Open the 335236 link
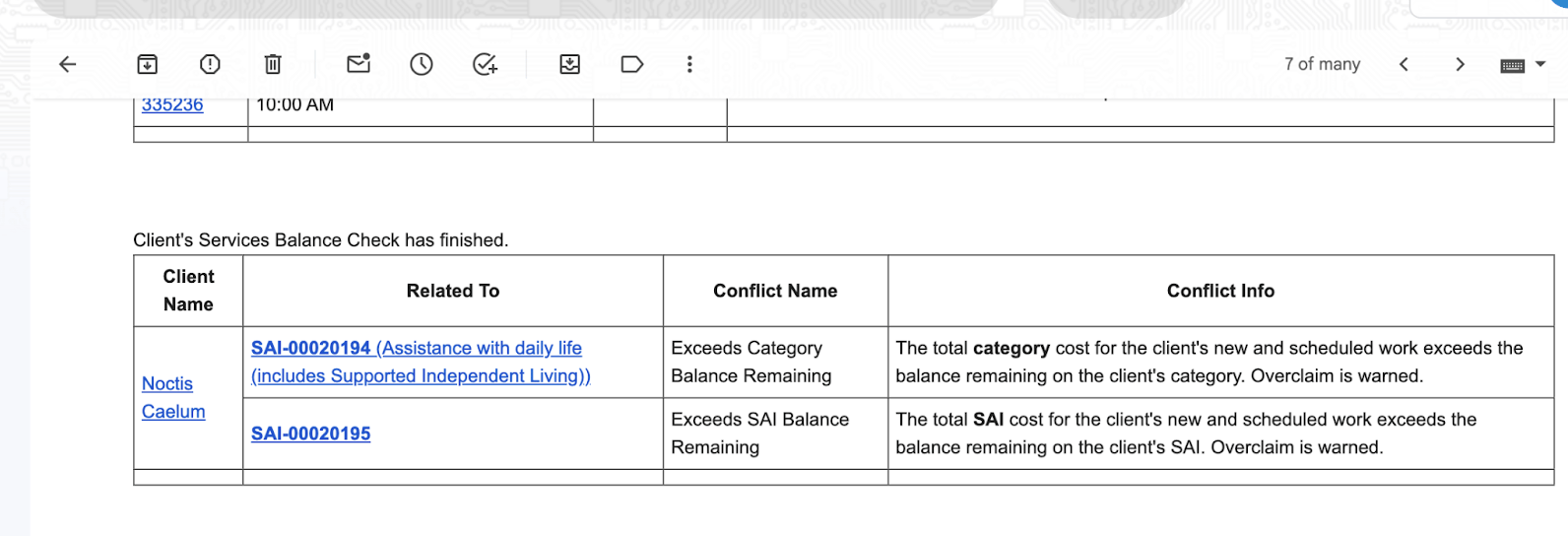1568x536 pixels. click(172, 104)
